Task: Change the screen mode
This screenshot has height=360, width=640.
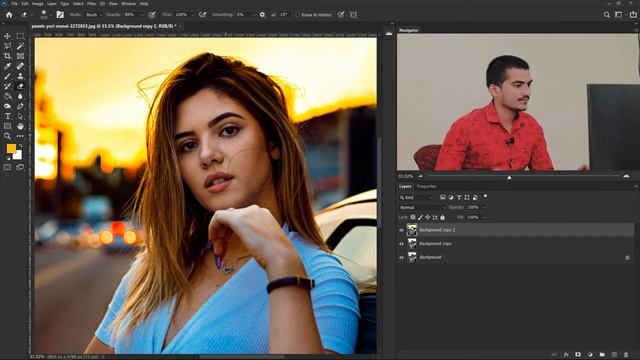Action: [20, 167]
